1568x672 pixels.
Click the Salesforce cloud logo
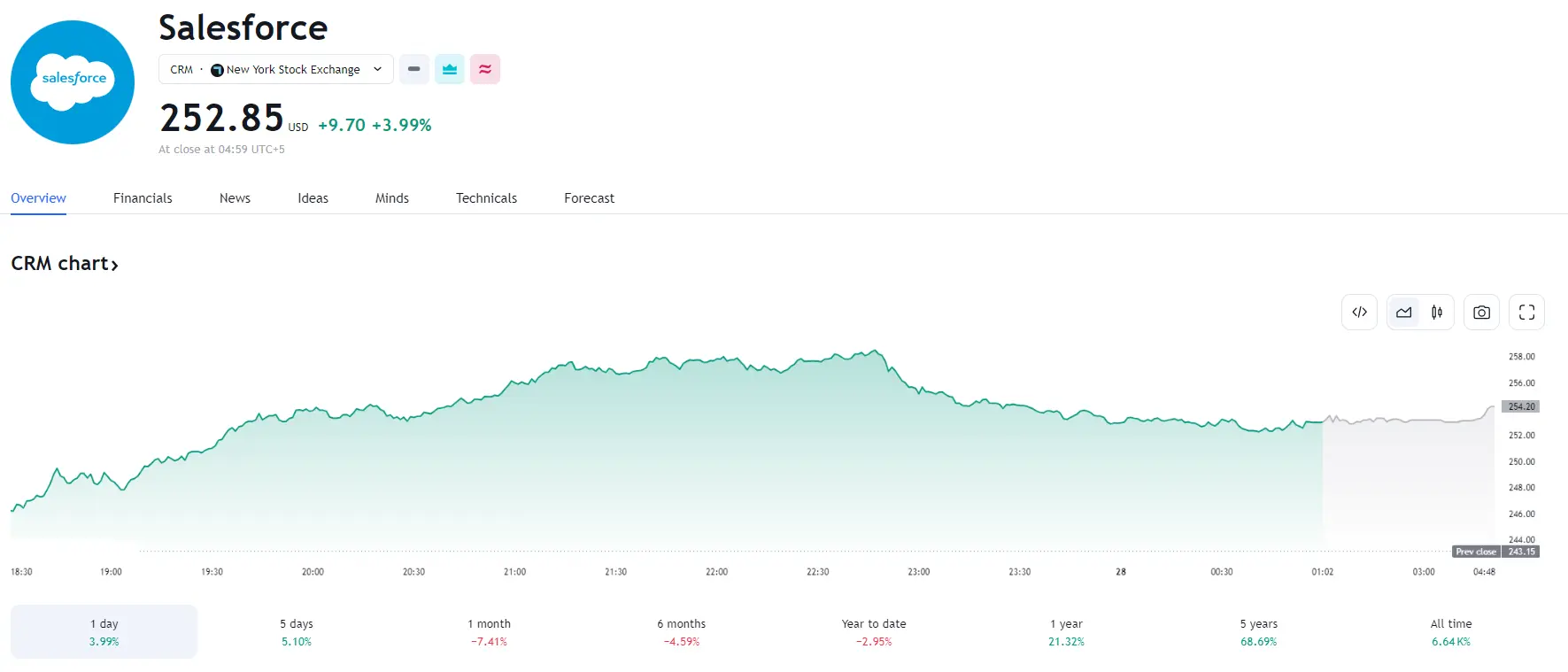pyautogui.click(x=73, y=82)
